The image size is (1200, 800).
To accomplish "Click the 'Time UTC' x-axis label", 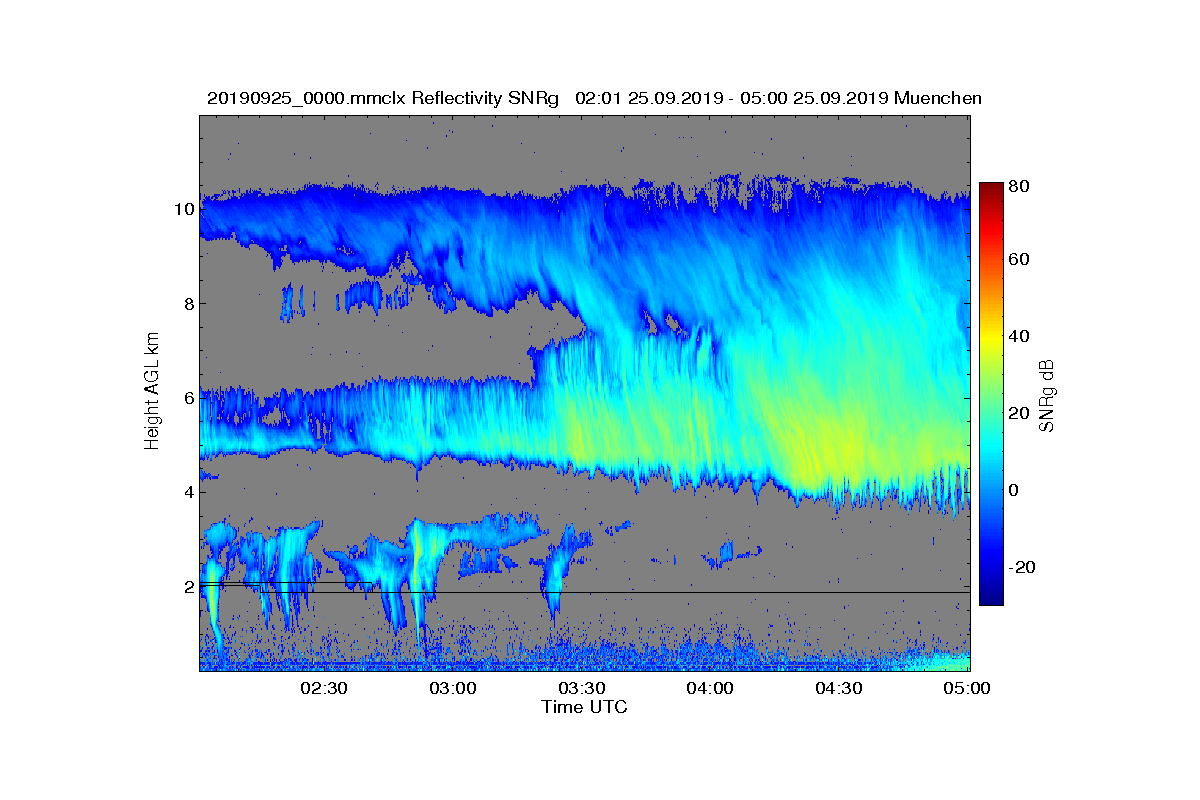I will (x=585, y=707).
